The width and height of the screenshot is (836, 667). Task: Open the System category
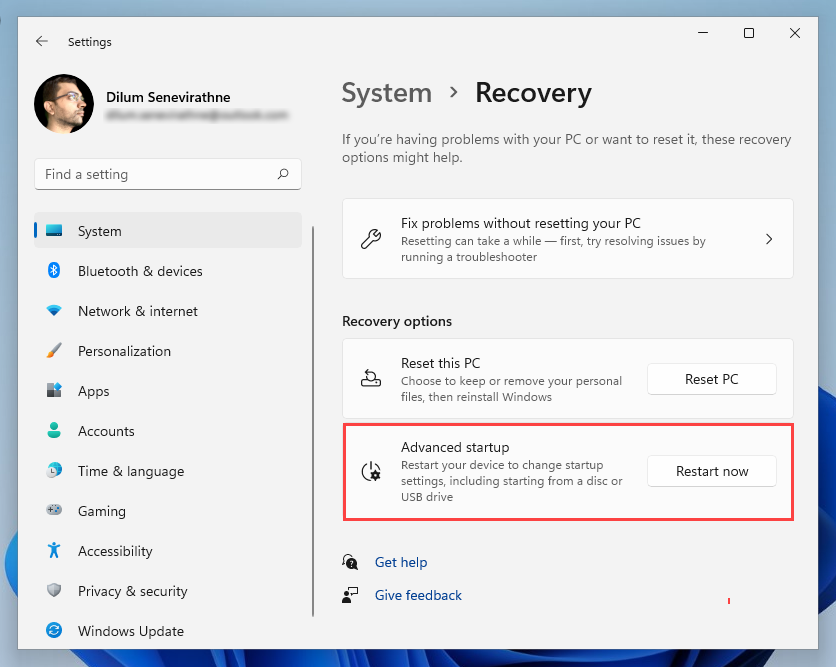100,231
